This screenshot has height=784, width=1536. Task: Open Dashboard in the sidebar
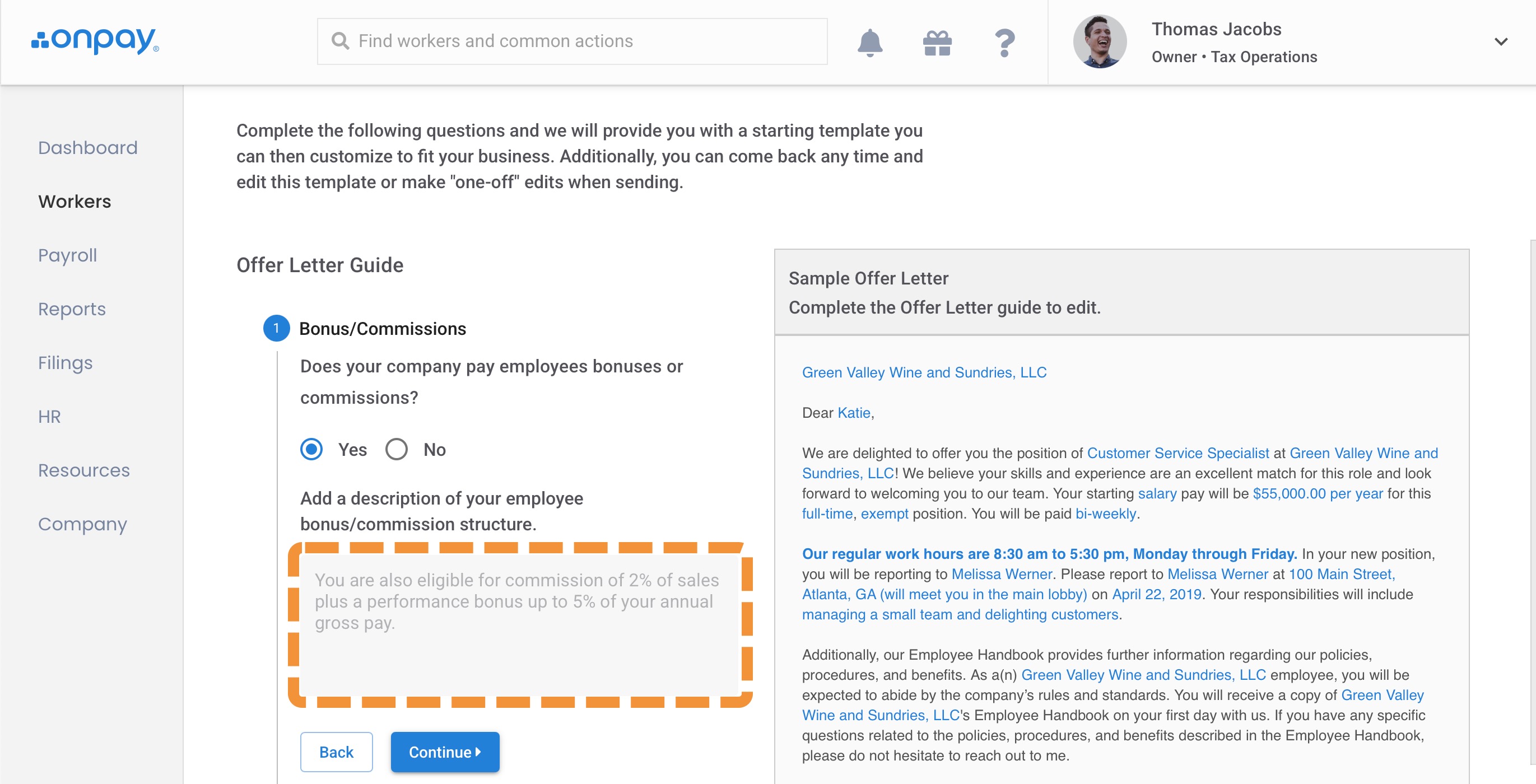click(87, 147)
